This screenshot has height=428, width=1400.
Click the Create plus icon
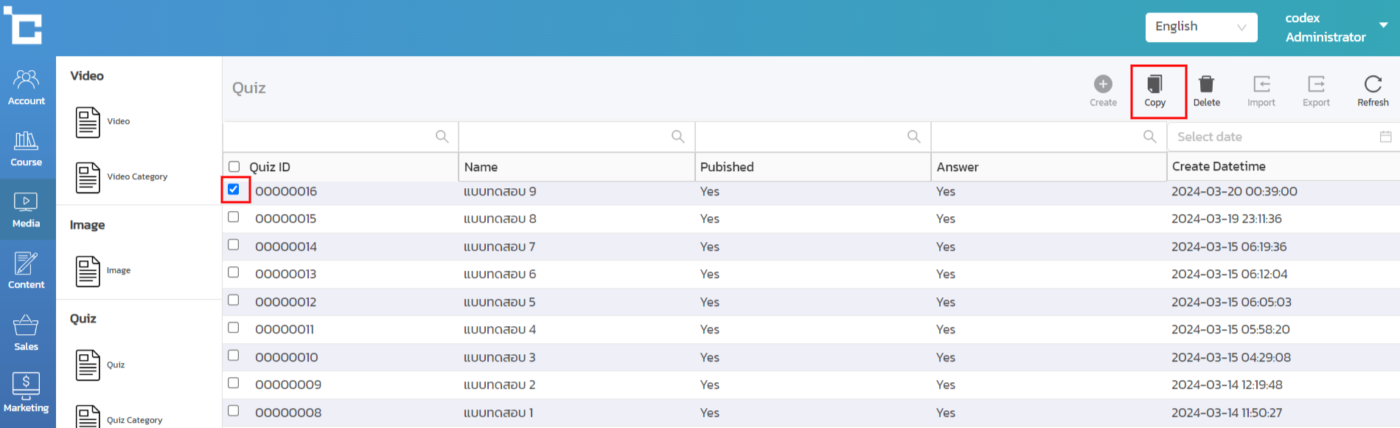coord(1103,85)
